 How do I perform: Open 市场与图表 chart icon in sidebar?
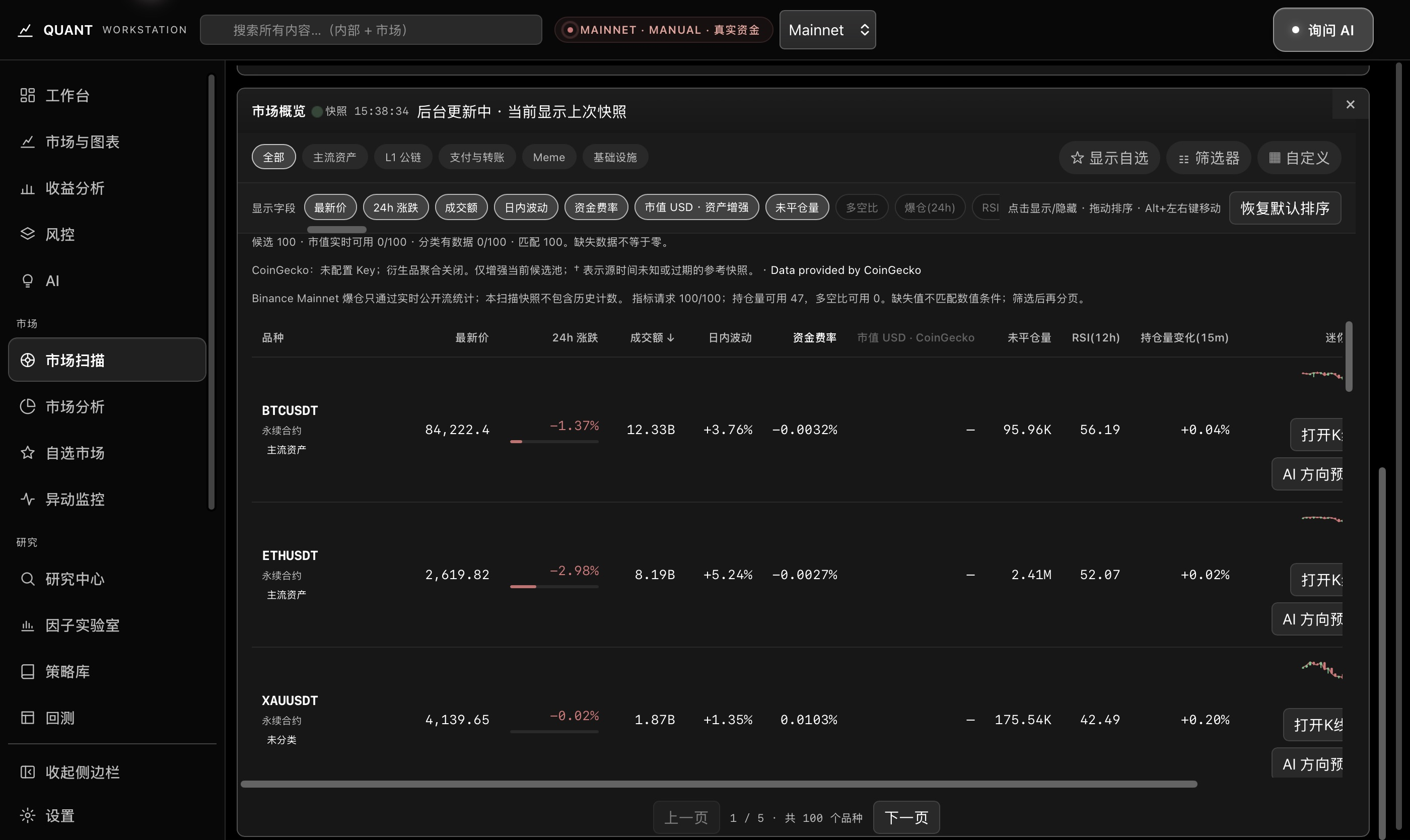click(27, 142)
